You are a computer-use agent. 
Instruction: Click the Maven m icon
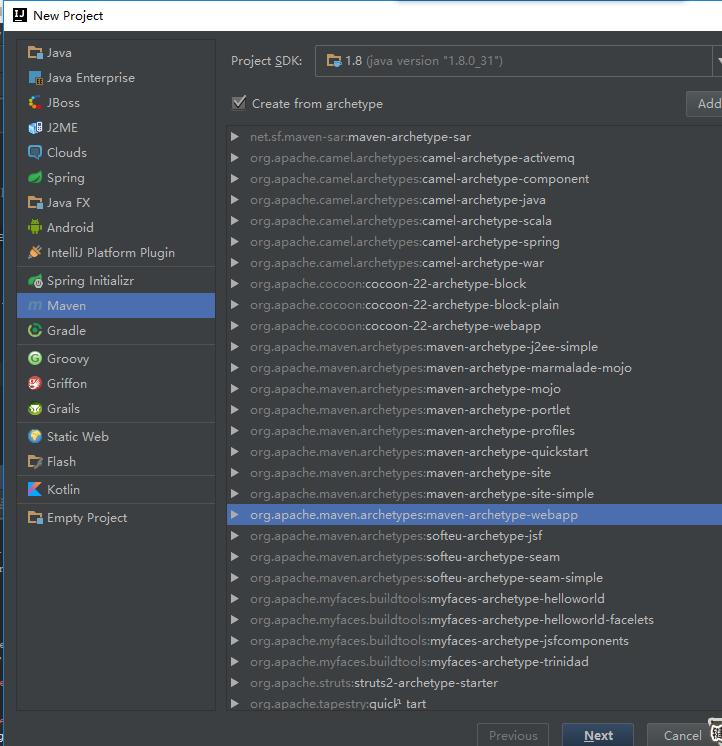pyautogui.click(x=35, y=305)
